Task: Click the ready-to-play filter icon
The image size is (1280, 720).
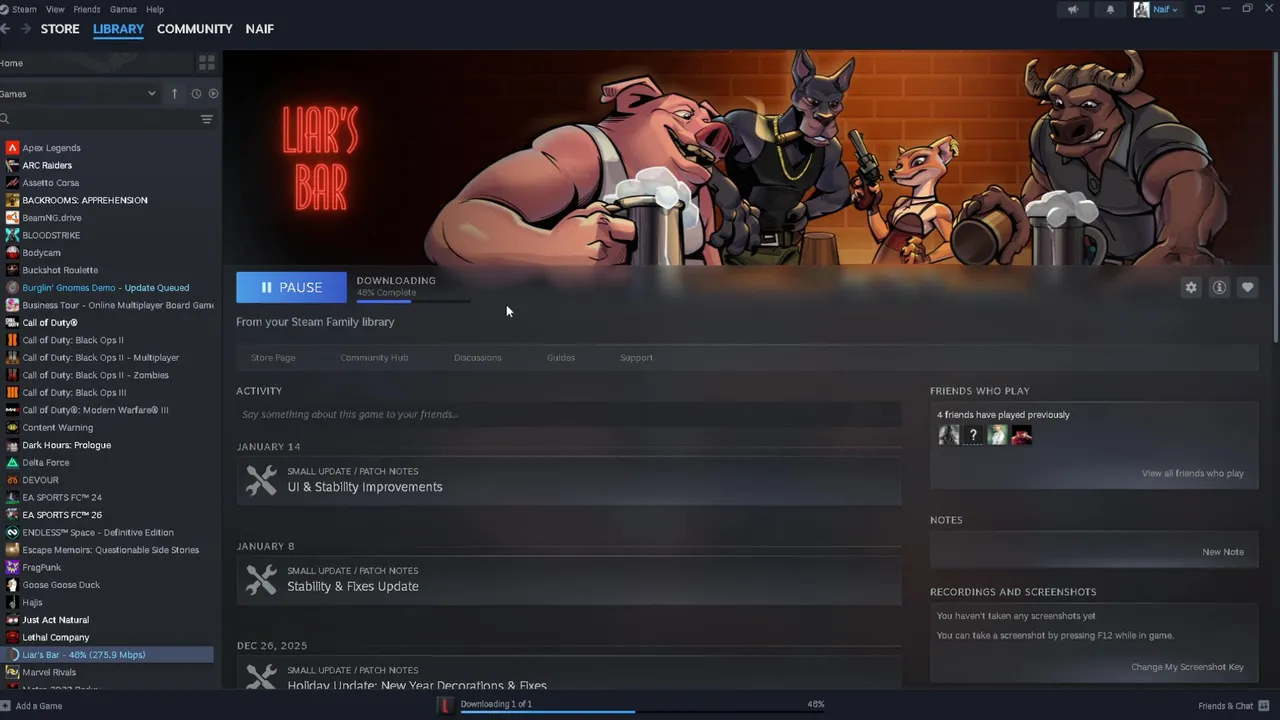Action: pos(213,94)
